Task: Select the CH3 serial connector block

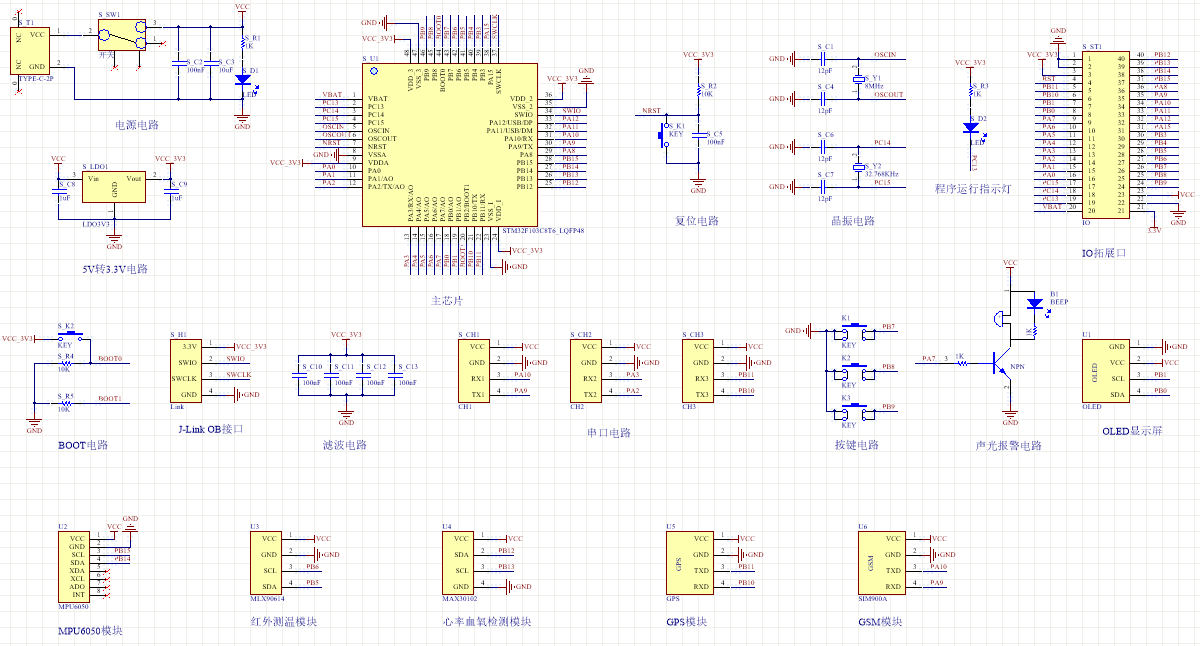Action: tap(698, 371)
